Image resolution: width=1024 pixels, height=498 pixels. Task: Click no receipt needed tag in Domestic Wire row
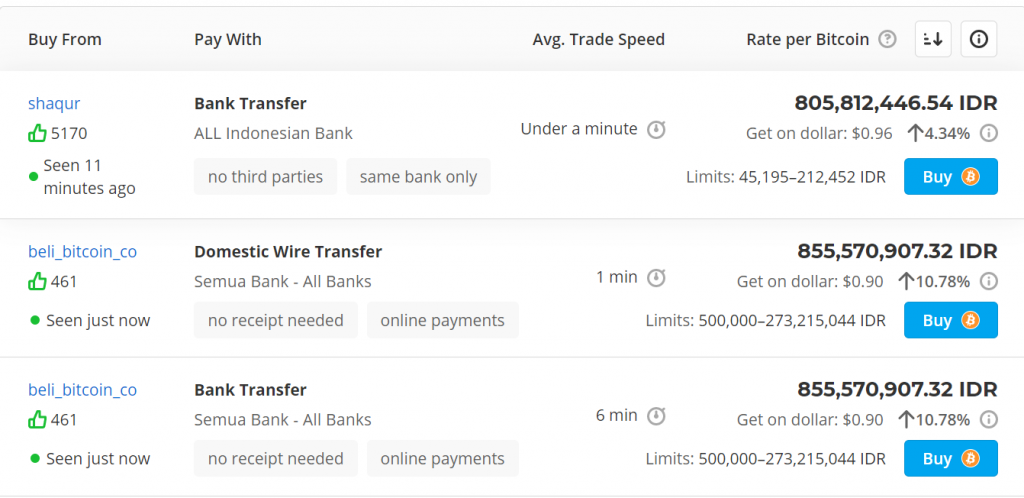(x=276, y=320)
